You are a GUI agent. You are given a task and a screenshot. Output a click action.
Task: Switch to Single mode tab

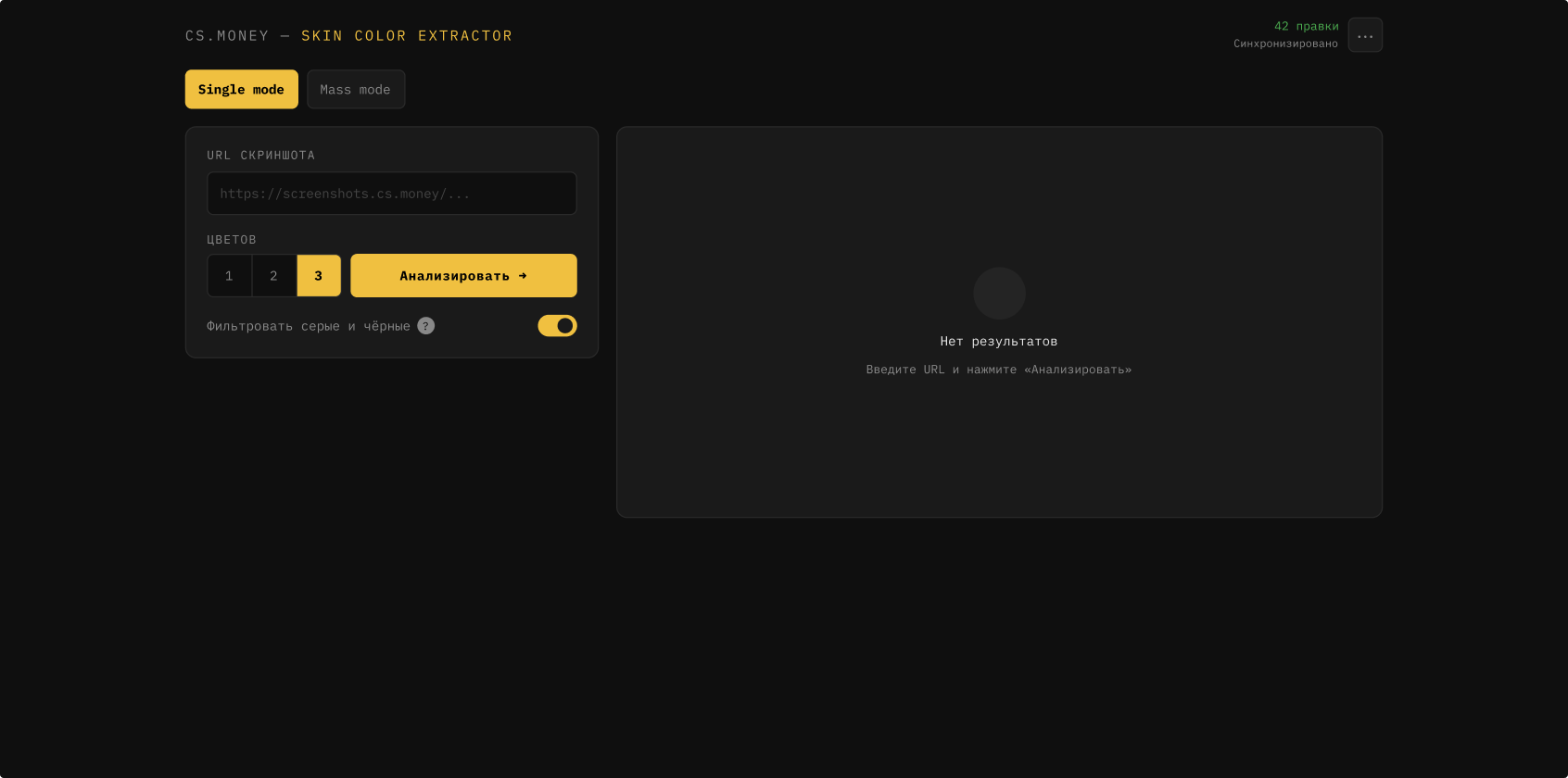tap(241, 89)
